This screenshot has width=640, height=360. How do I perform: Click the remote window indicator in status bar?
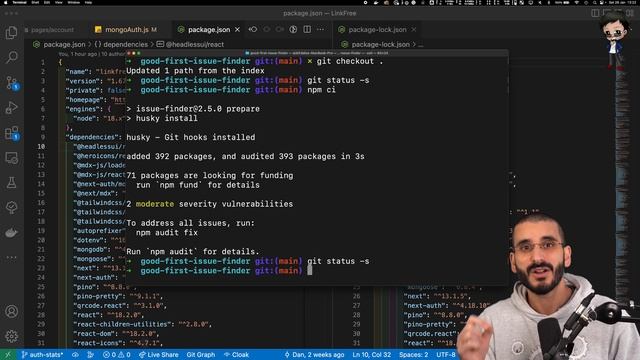coord(8,355)
